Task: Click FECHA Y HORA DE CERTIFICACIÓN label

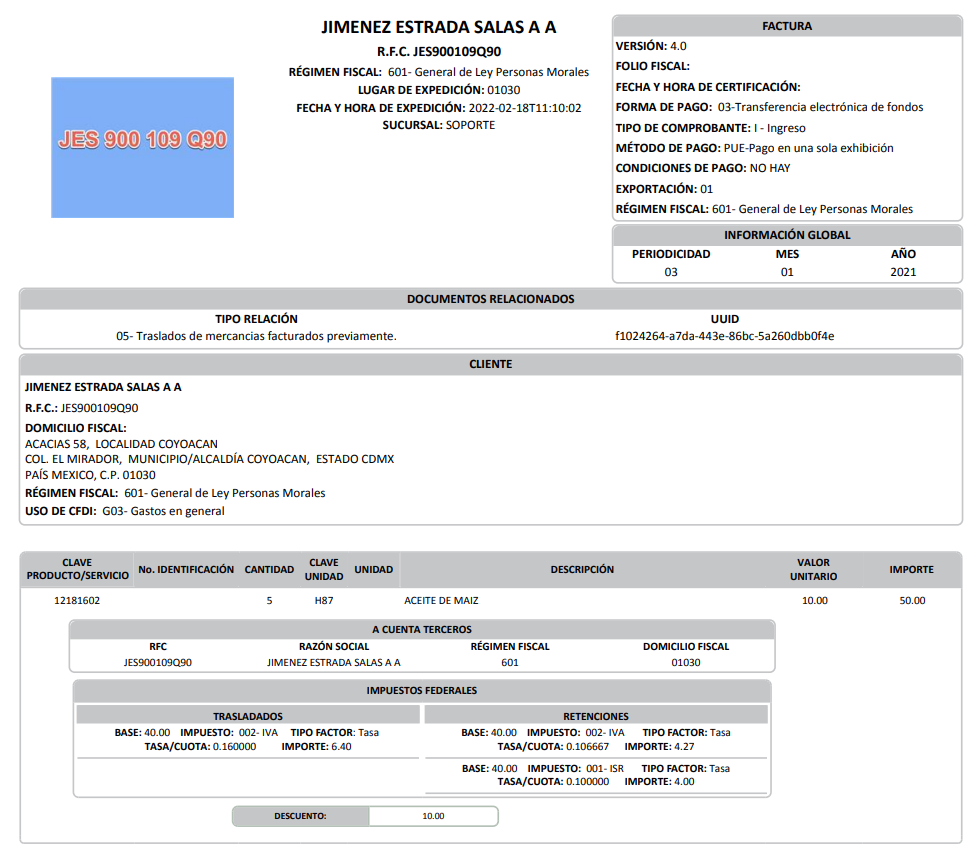Action: coord(708,87)
